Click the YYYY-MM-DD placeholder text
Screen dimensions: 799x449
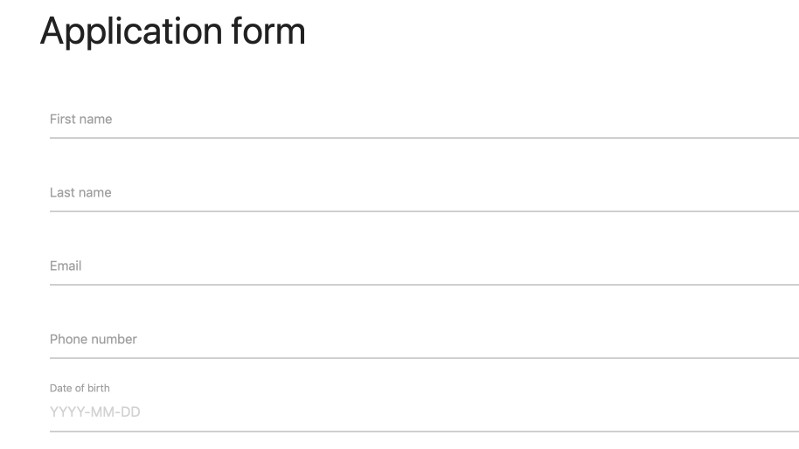(x=95, y=410)
